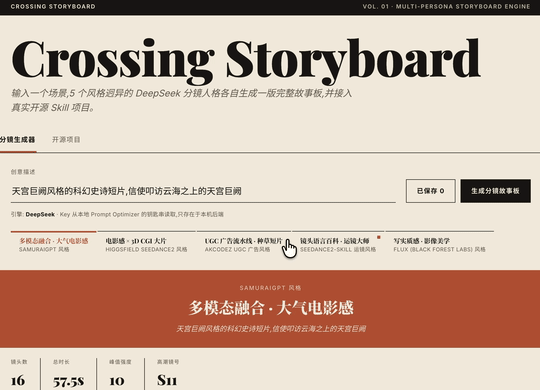Screen dimensions: 540x390
Task: Select the 电影感×3D CGI大片 persona tab
Action: coord(146,245)
